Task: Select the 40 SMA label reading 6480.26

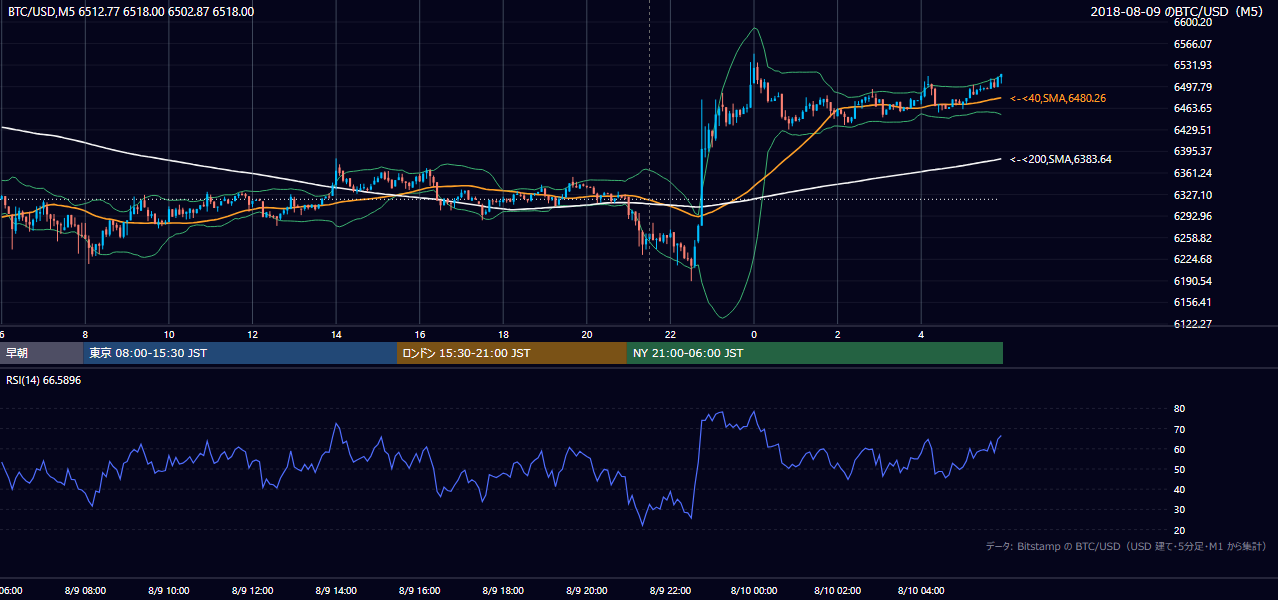Action: coord(1058,98)
